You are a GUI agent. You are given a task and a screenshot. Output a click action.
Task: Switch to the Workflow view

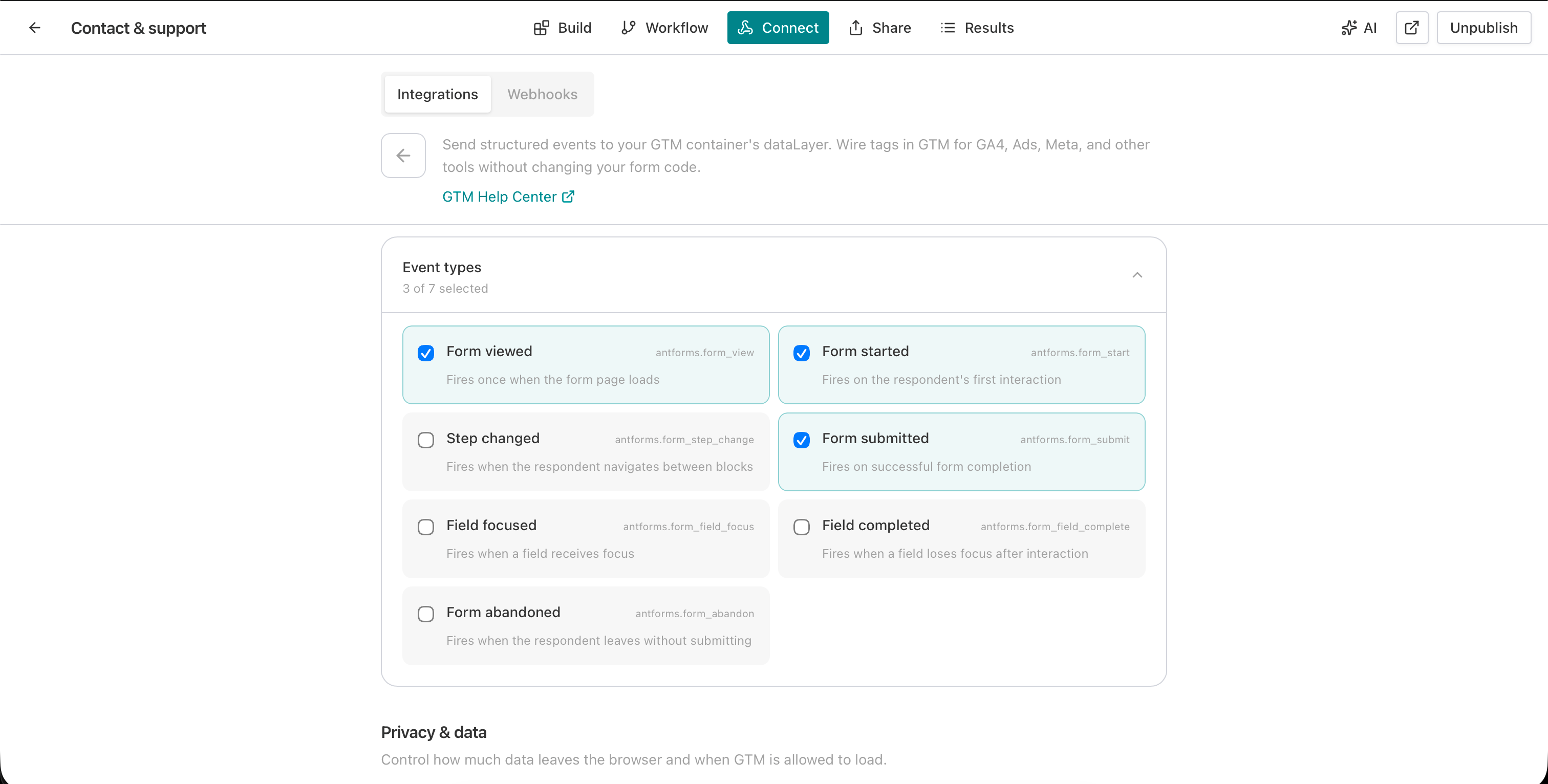[664, 28]
